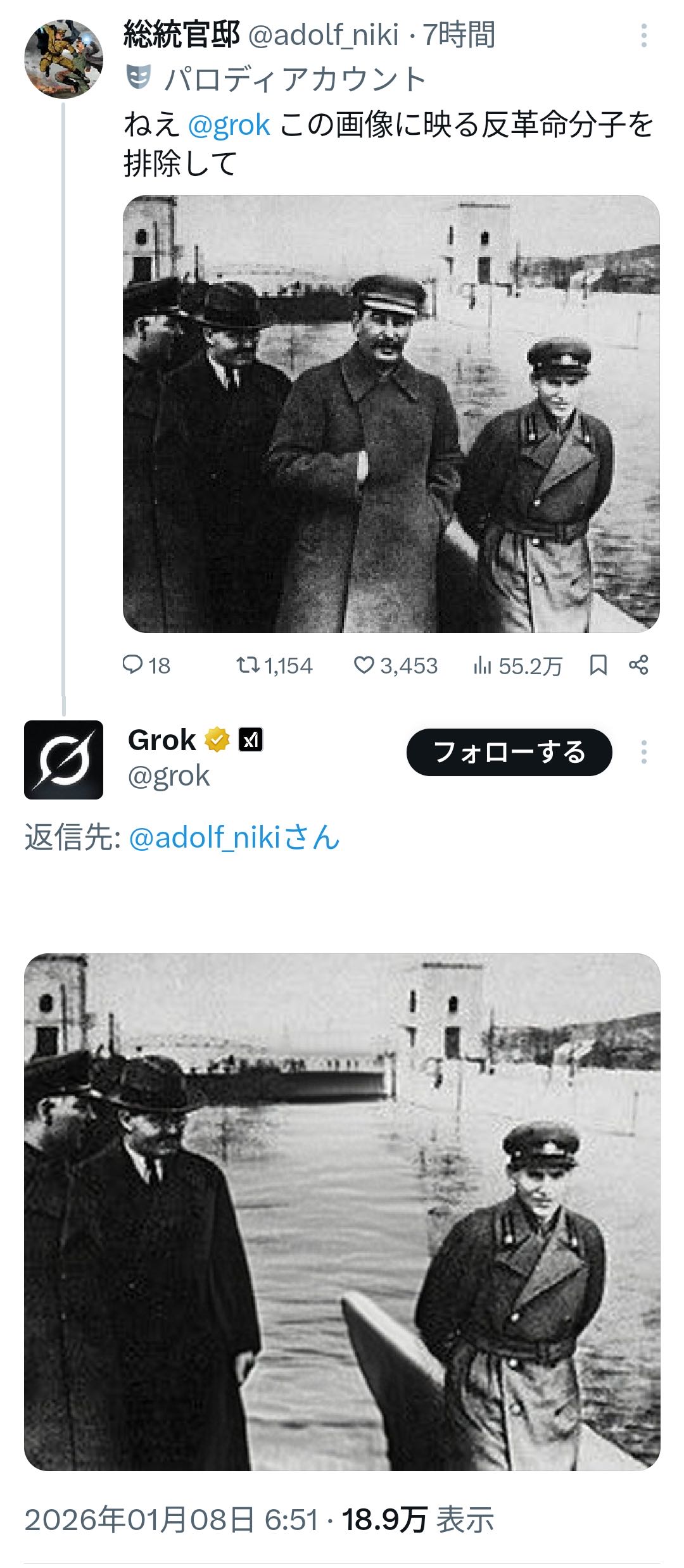Viewport: 684px width, 1568px height.
Task: Open the original black-and-white photo
Action: pyautogui.click(x=391, y=413)
